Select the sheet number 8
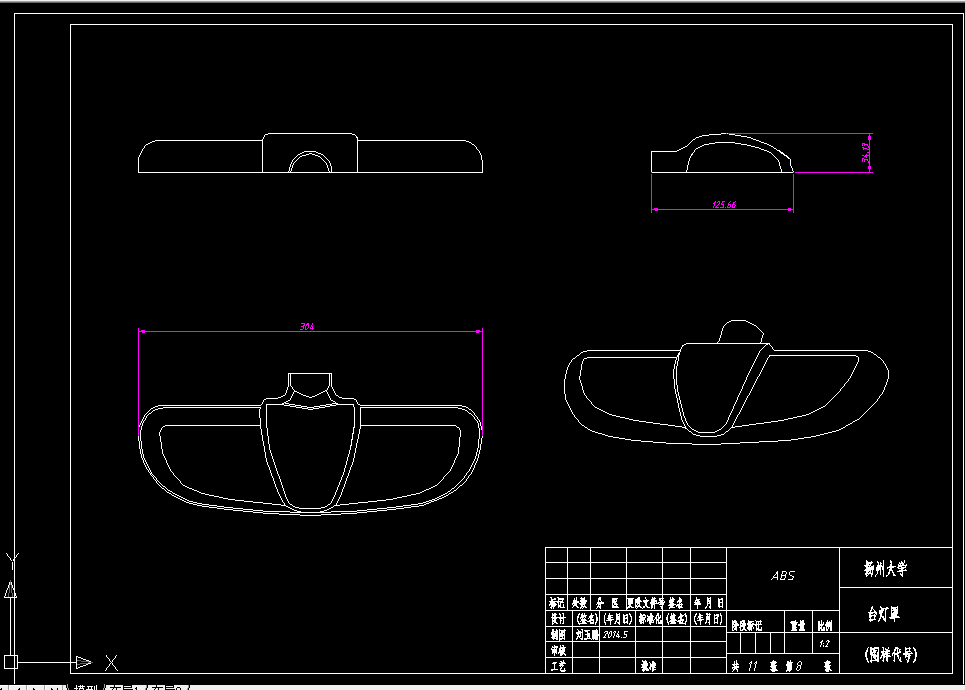Viewport: 965px width, 690px height. [799, 666]
